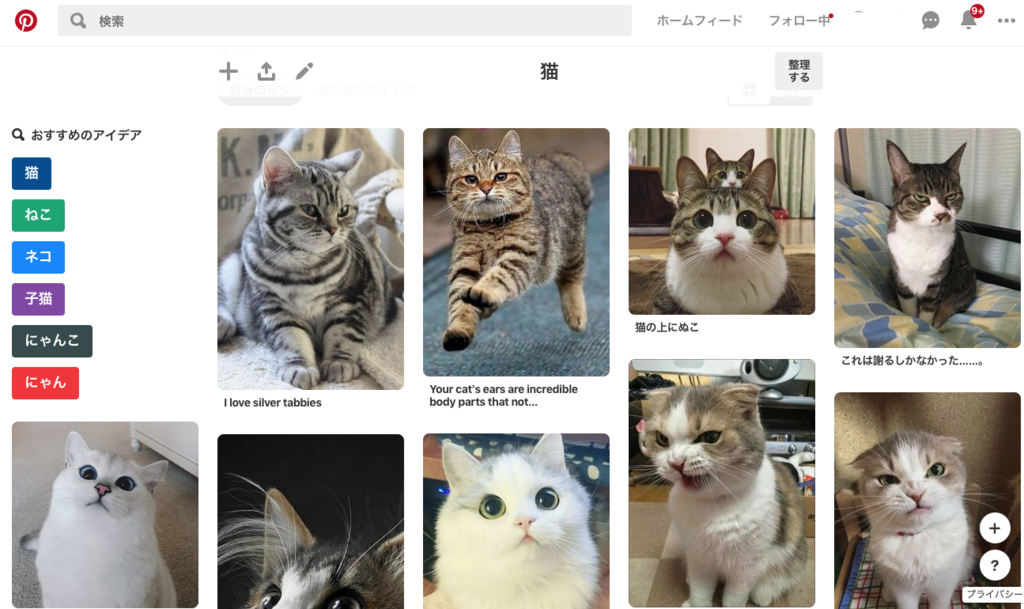The height and width of the screenshot is (609, 1024).
Task: Select the にゃん red tag
Action: pyautogui.click(x=45, y=383)
